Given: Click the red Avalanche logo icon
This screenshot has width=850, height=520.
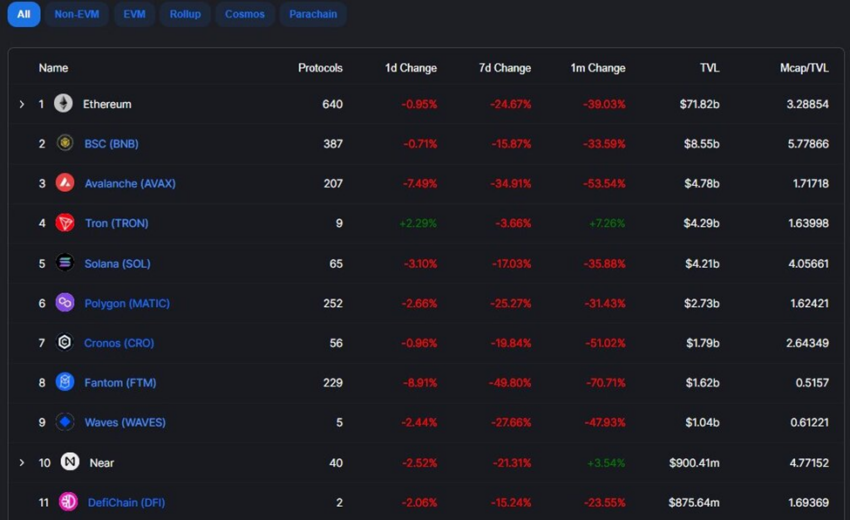Looking at the screenshot, I should coord(65,183).
